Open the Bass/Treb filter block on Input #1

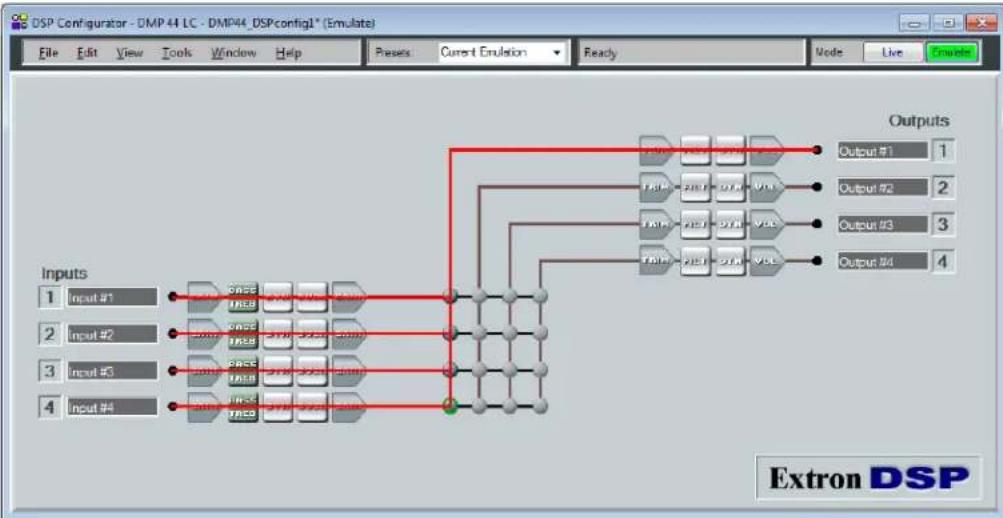(243, 297)
